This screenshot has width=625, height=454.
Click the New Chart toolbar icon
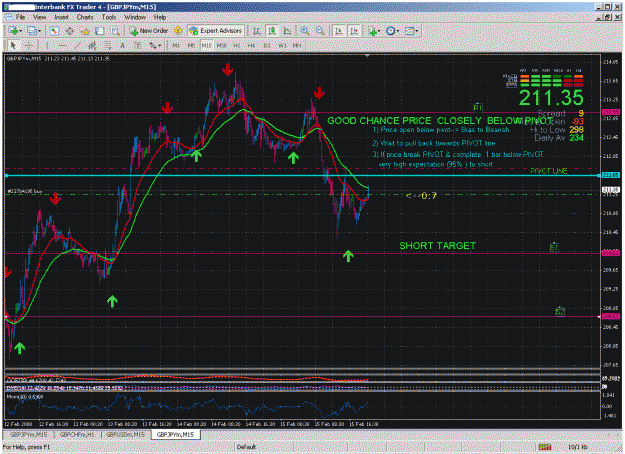[13, 31]
